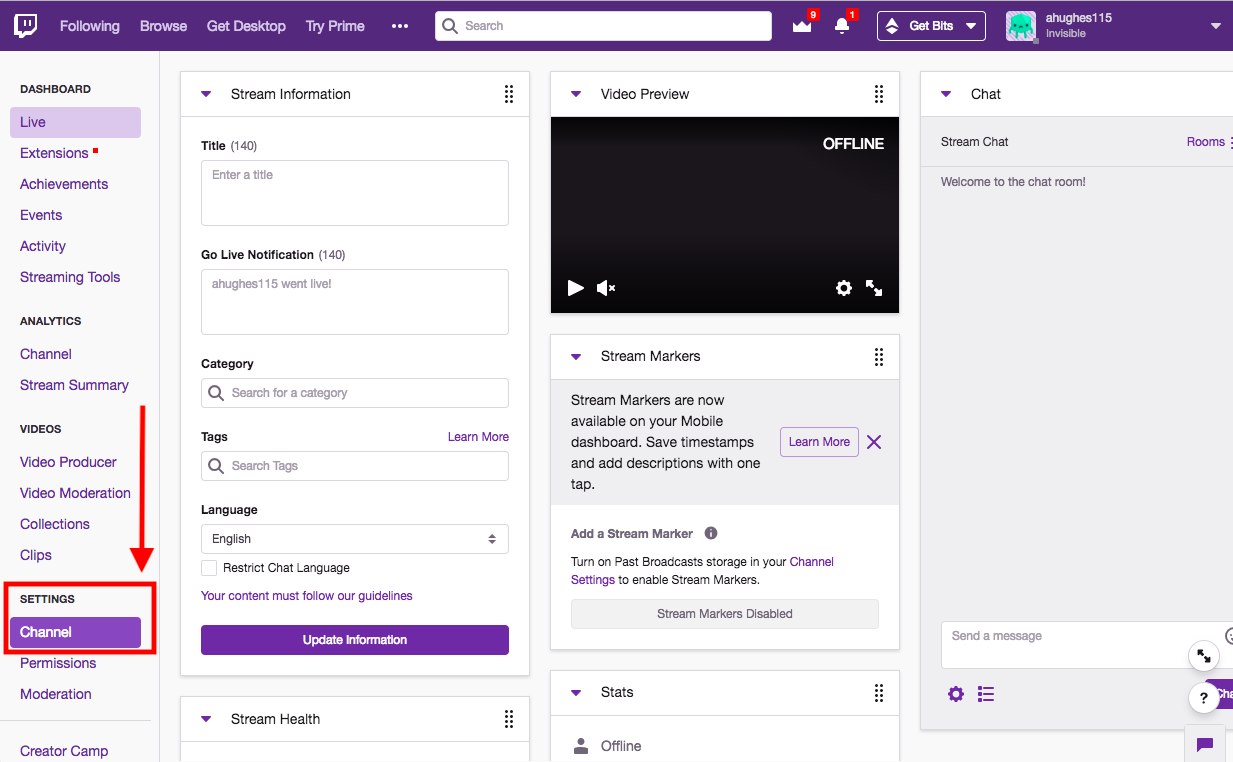Open Activity in the sidebar
Image resolution: width=1233 pixels, height=762 pixels.
click(43, 246)
